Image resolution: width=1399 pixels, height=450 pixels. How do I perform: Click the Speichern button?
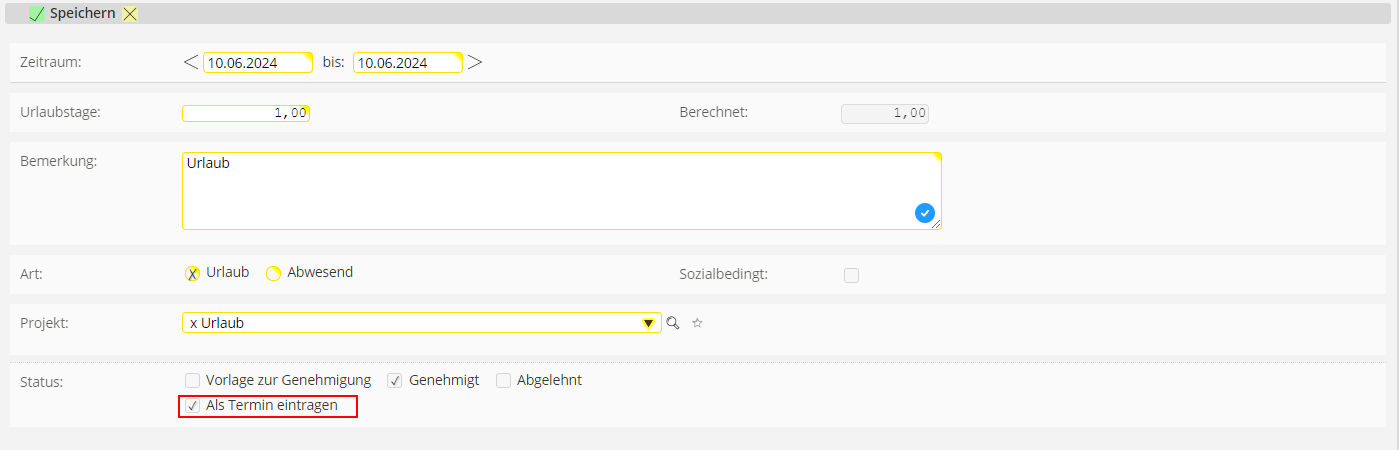[x=82, y=14]
